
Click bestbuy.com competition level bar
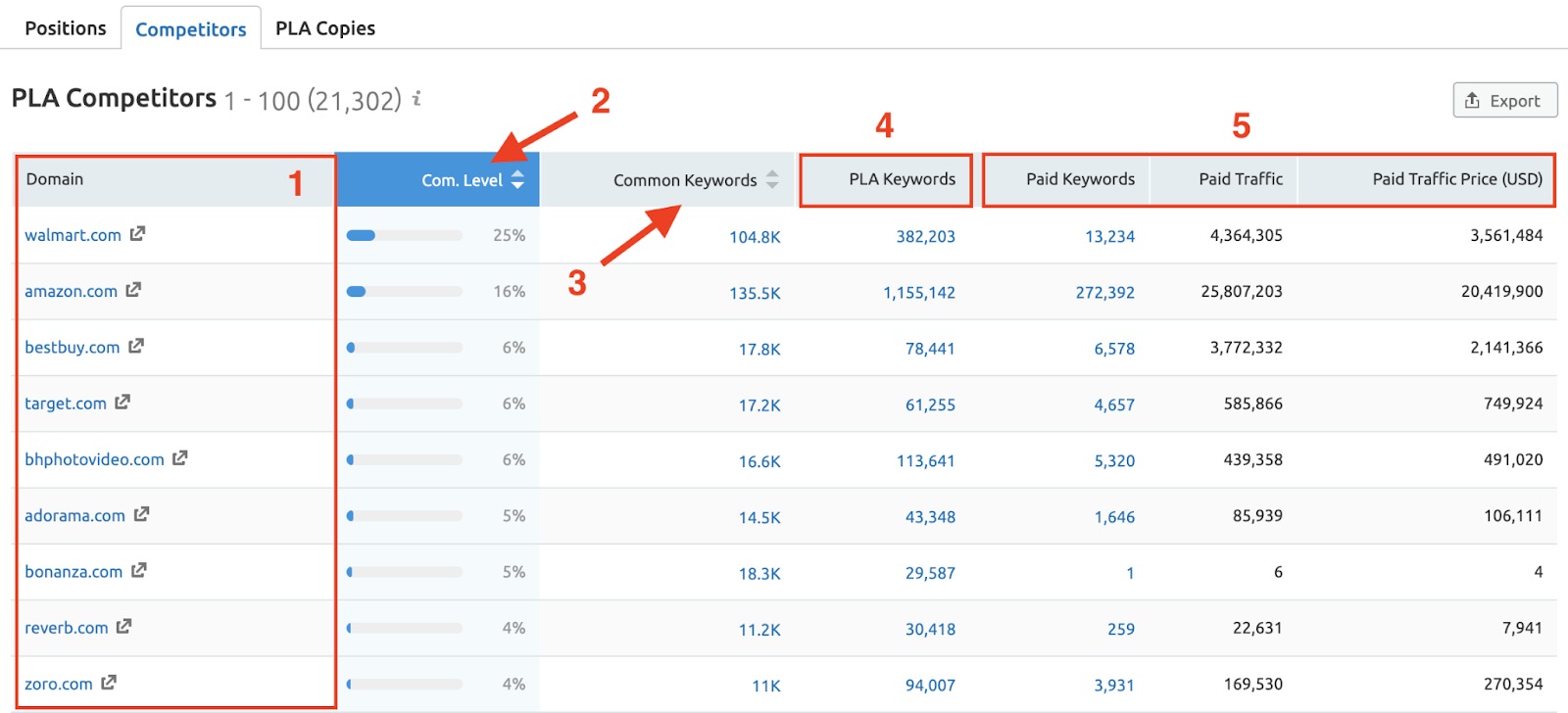(x=405, y=347)
